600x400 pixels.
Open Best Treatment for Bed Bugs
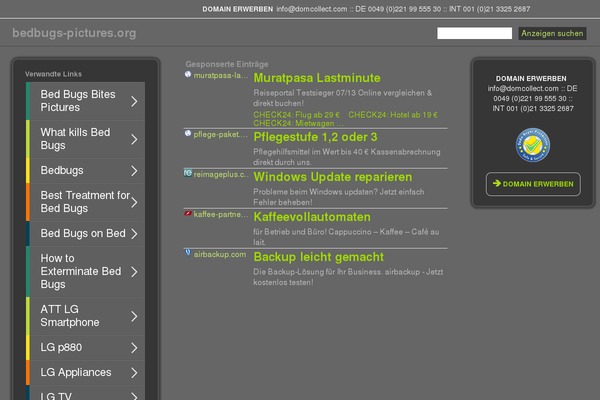point(85,202)
